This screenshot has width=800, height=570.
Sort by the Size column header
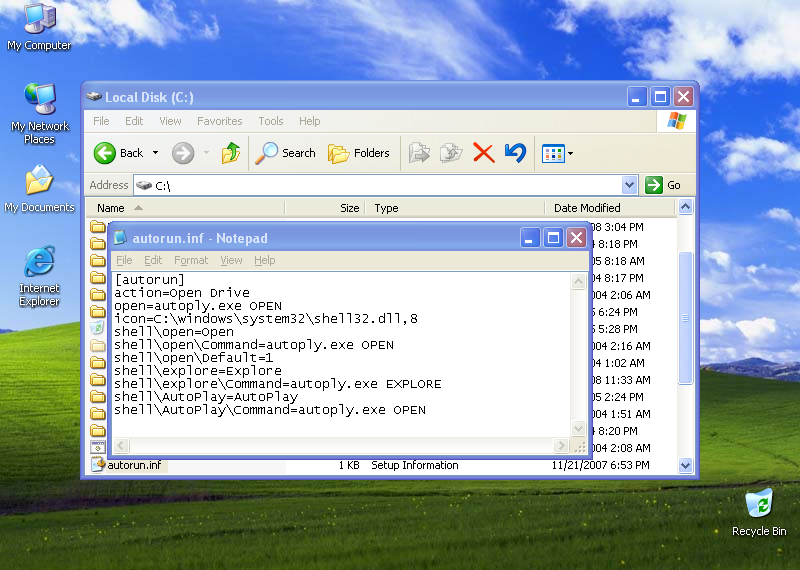click(x=324, y=208)
